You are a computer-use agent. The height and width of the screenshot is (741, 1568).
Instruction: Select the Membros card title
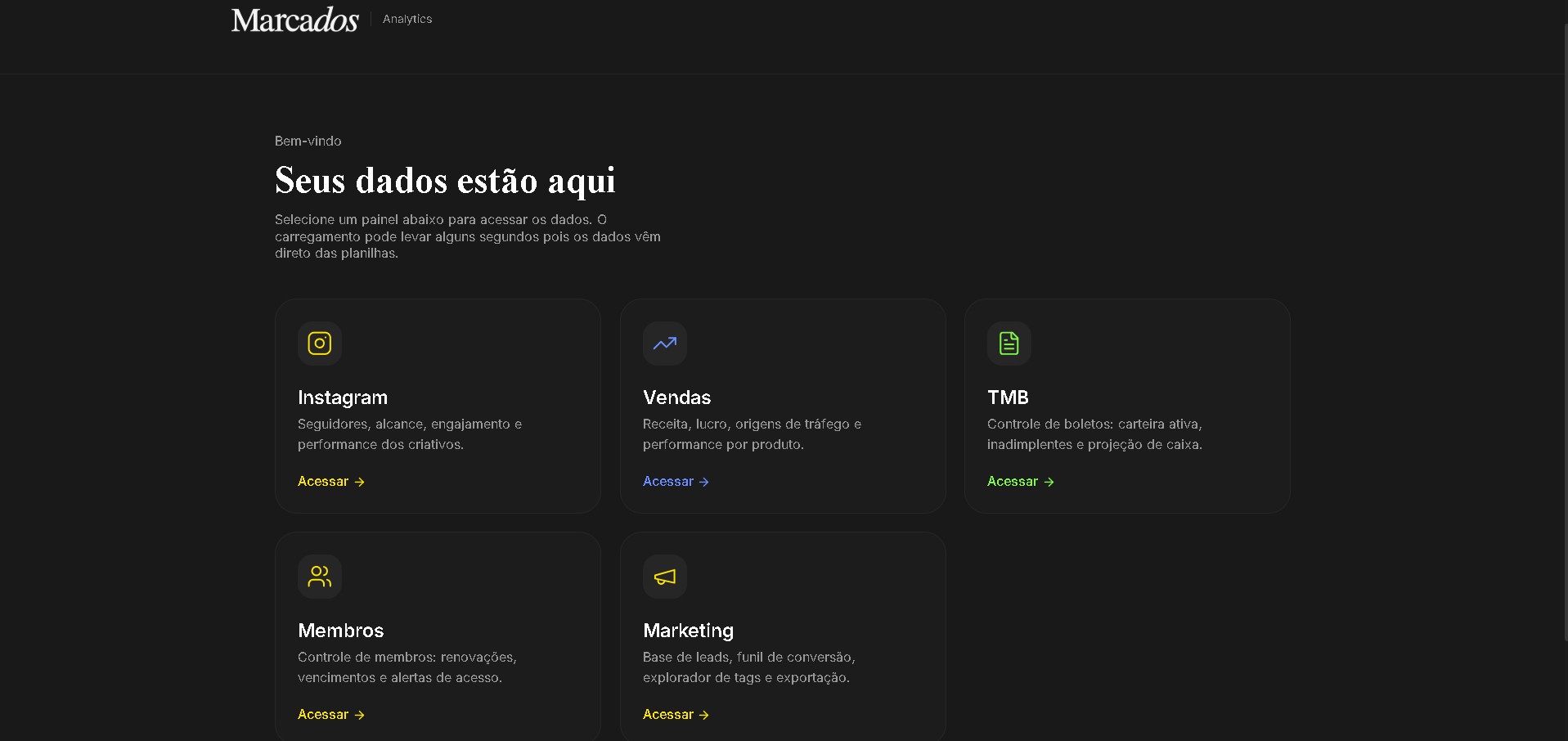tap(341, 631)
